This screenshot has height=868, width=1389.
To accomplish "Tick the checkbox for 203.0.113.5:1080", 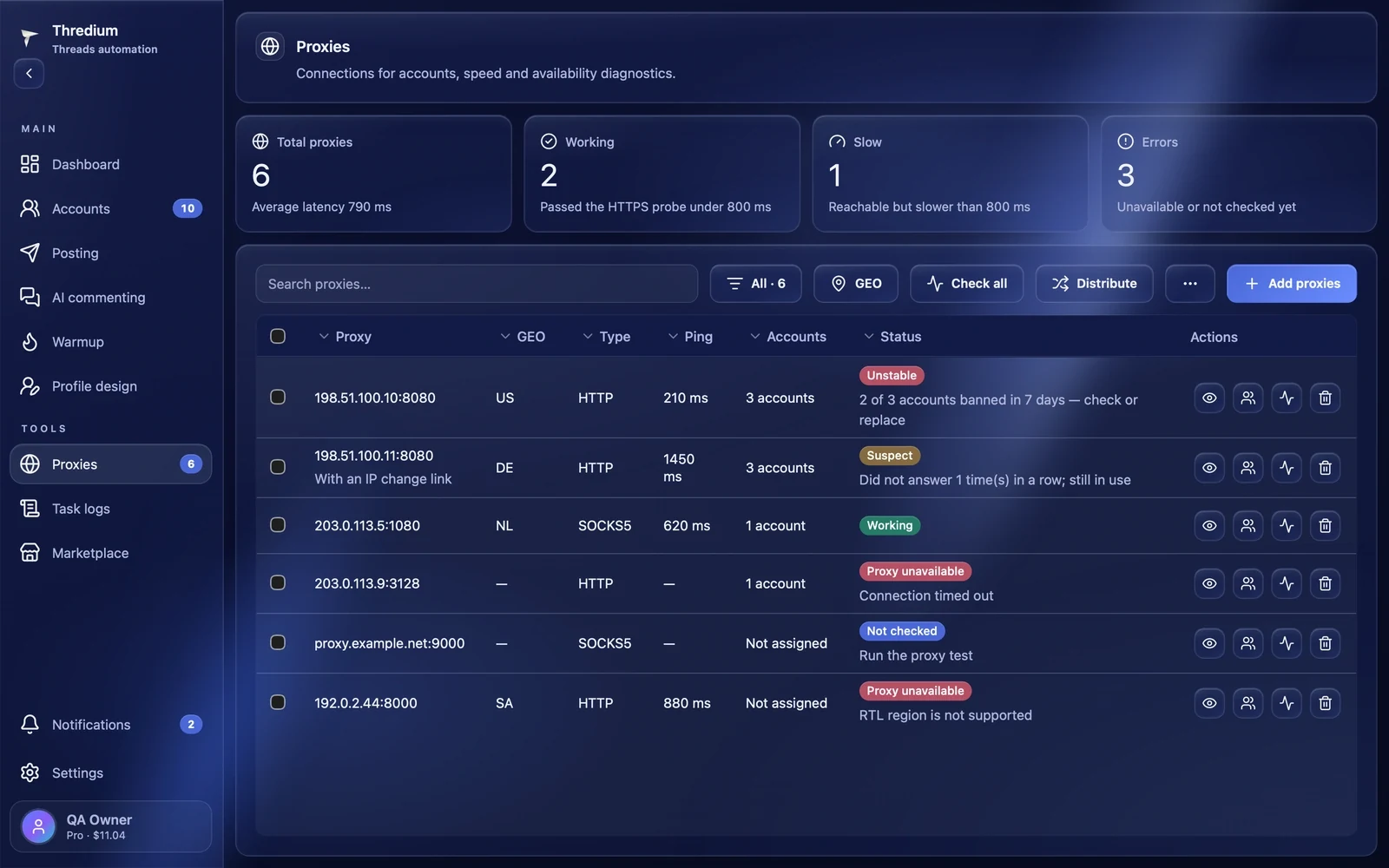I will tap(278, 525).
